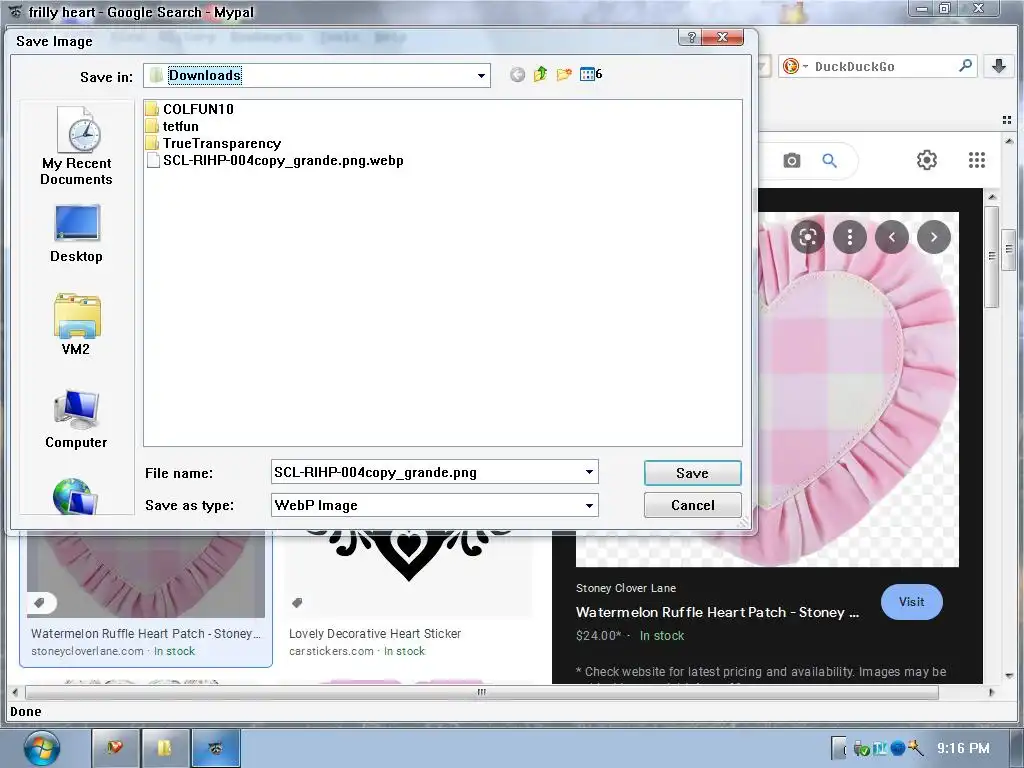Open Google quick settings gear
The width and height of the screenshot is (1024, 768).
click(x=927, y=160)
